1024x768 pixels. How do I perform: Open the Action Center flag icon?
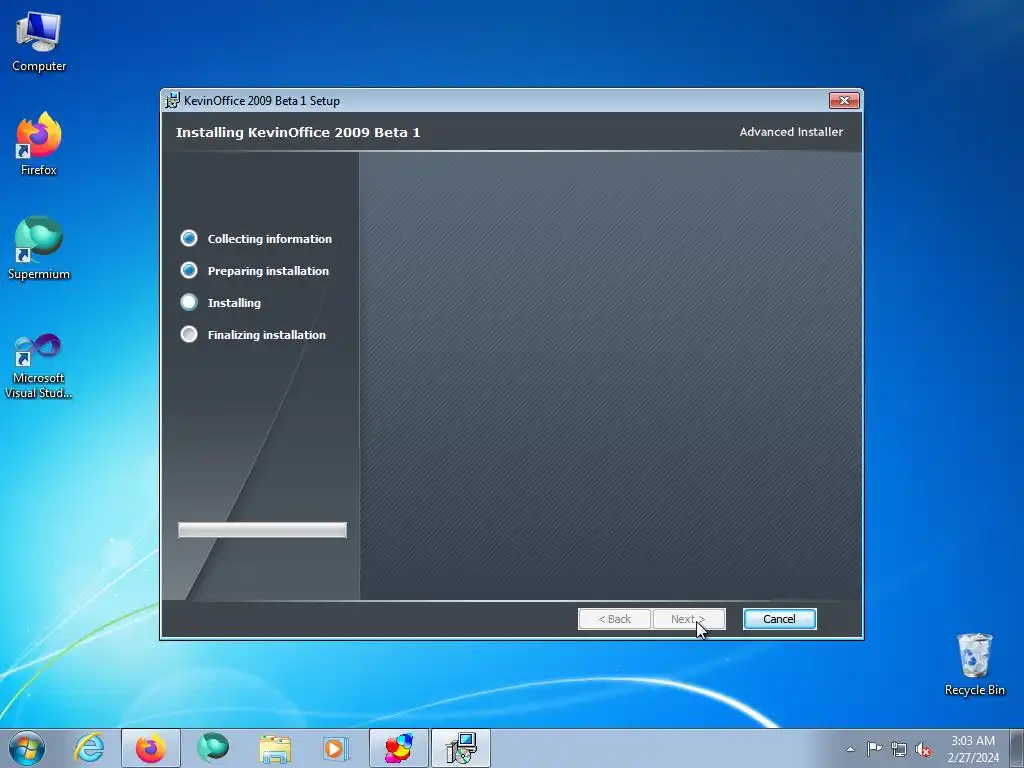(874, 749)
